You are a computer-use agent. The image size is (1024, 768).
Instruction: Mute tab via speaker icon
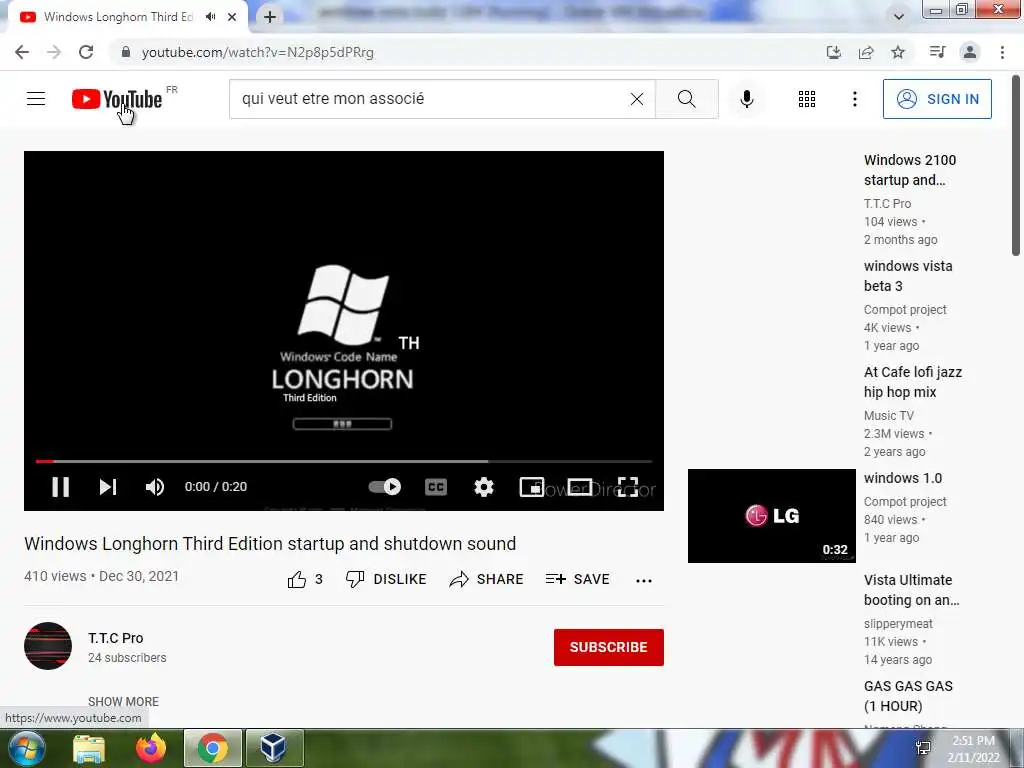210,17
